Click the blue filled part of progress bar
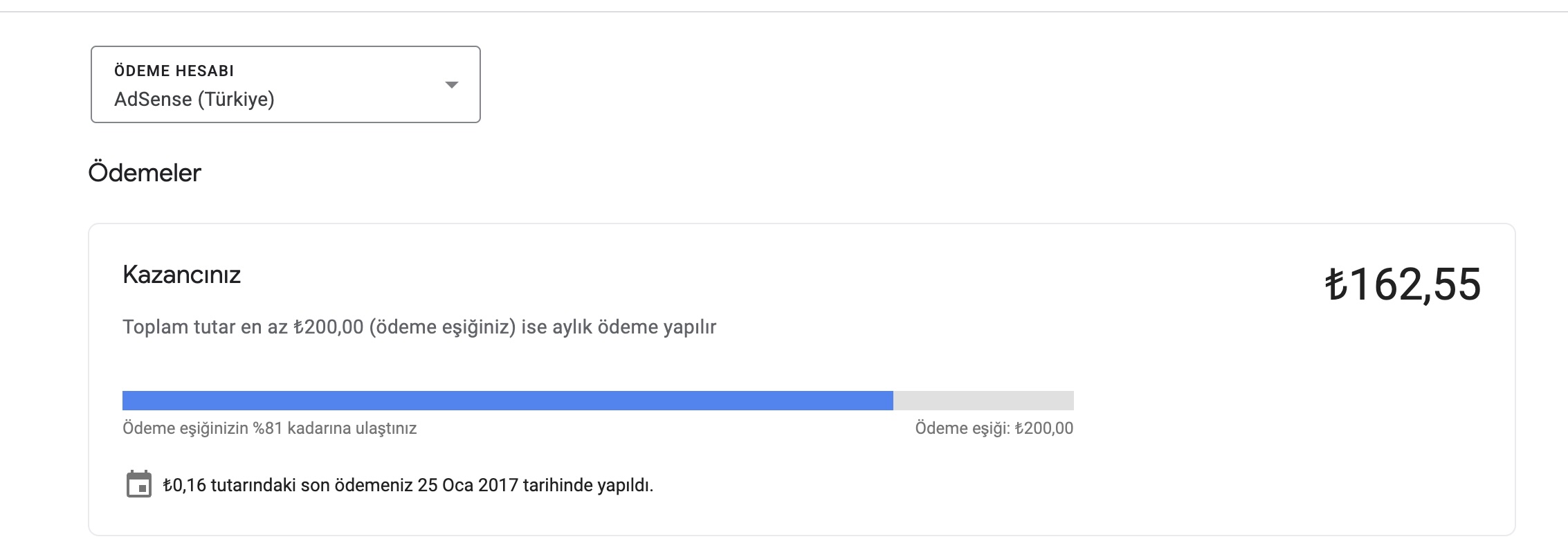 (508, 401)
